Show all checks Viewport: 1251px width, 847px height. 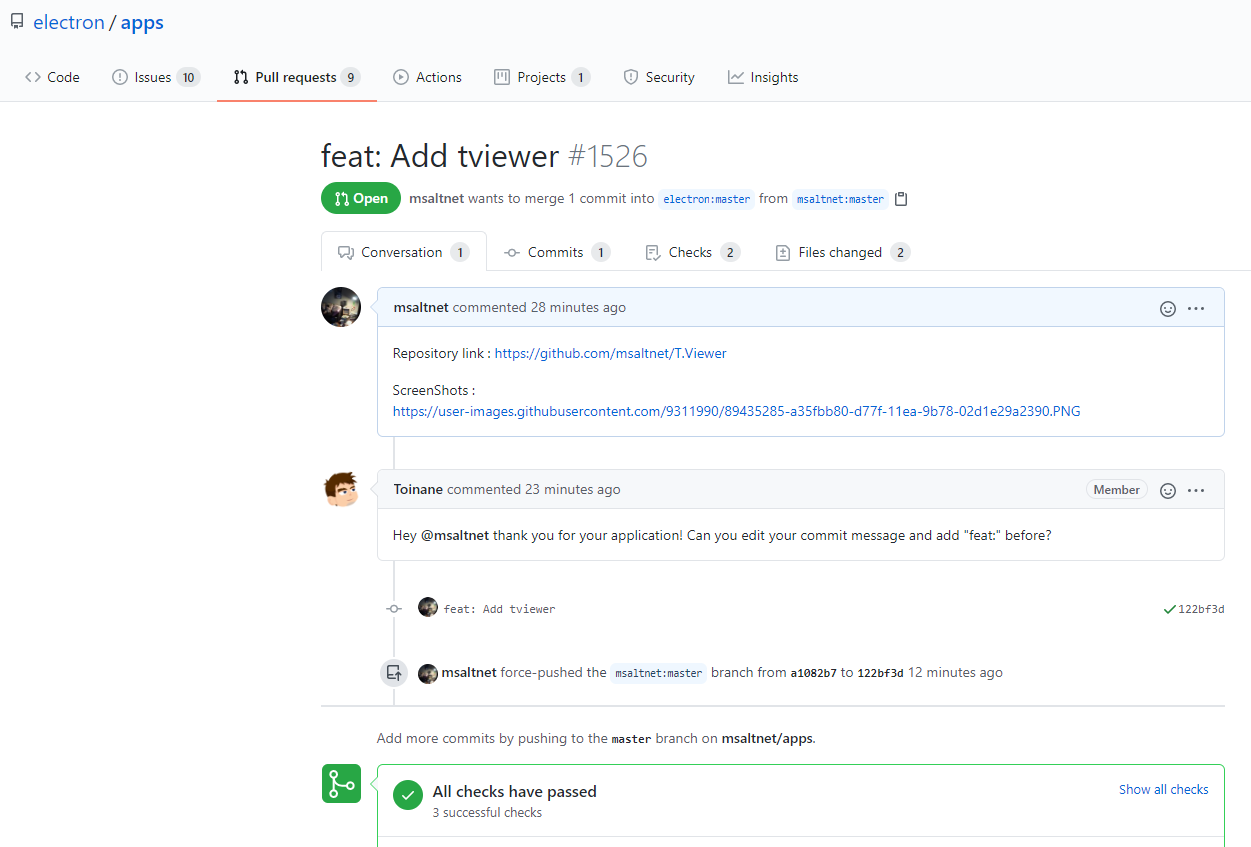[1164, 789]
